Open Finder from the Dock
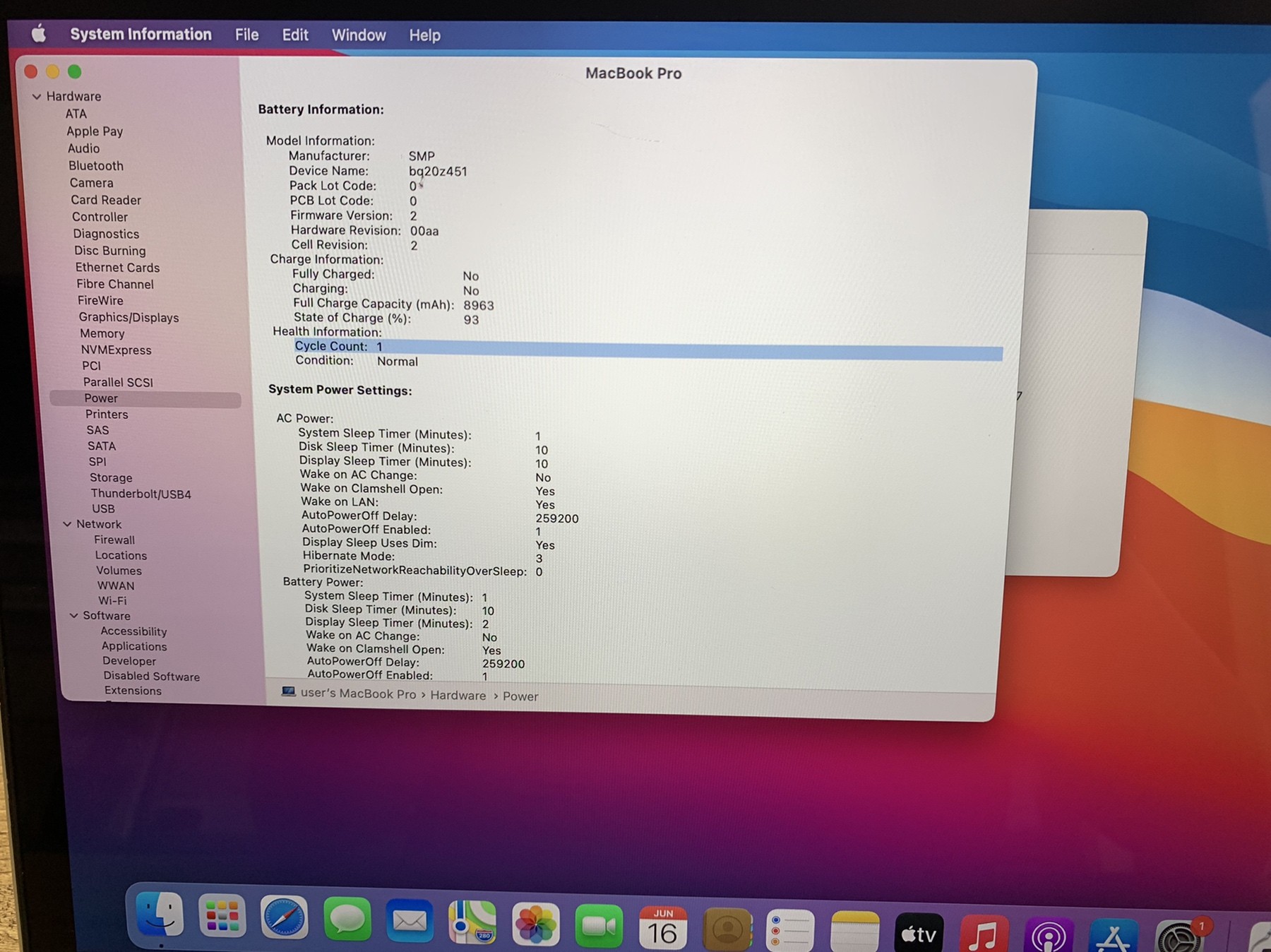This screenshot has width=1271, height=952. coord(160,916)
